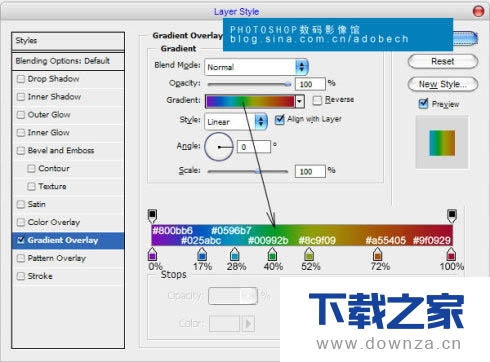
Task: Enable the Pattern Overlay checkbox
Action: (21, 258)
